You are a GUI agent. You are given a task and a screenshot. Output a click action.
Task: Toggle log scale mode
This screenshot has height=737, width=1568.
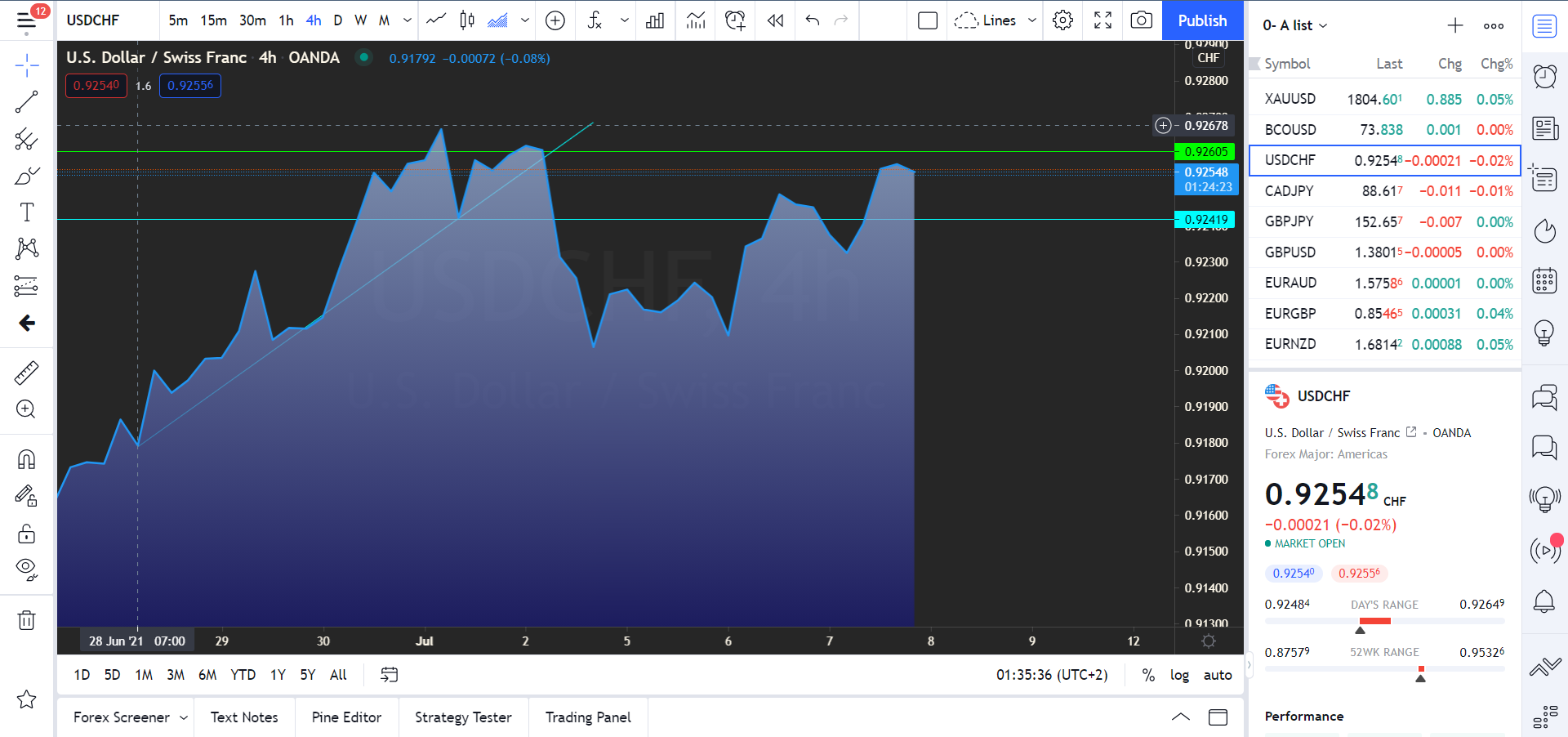tap(1179, 675)
